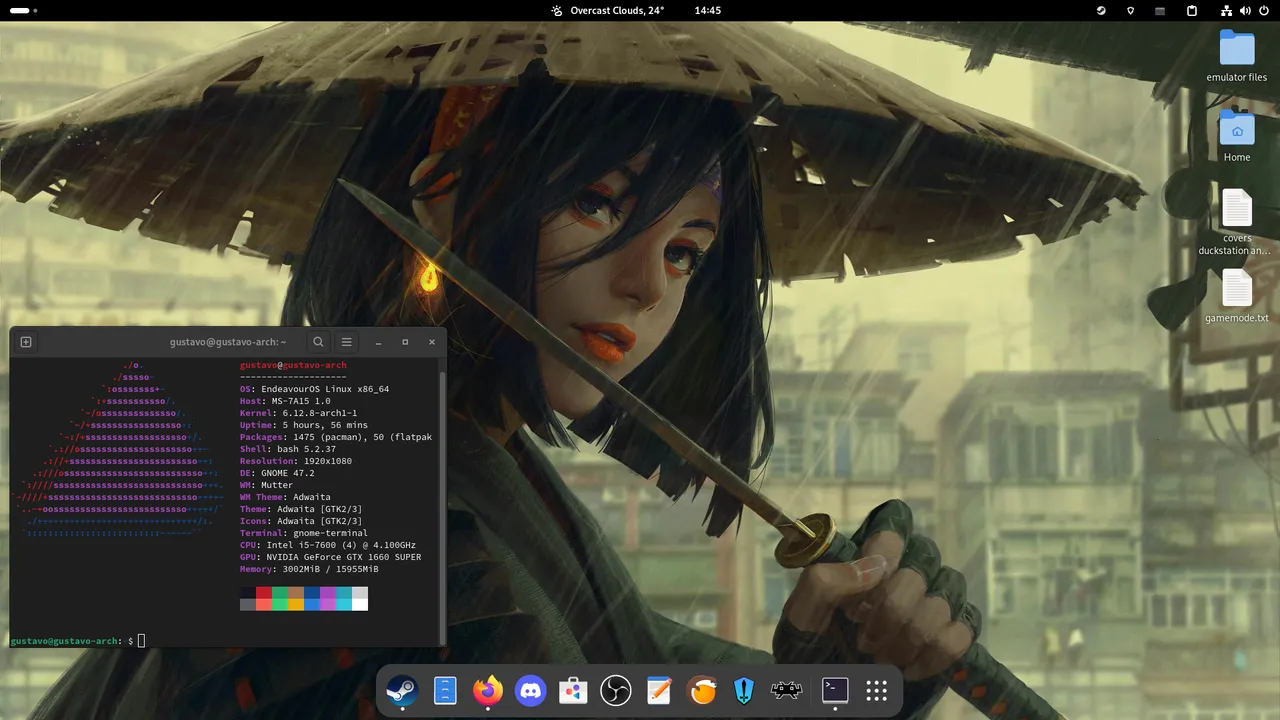1280x720 pixels.
Task: Open the power menu in the top bar
Action: point(1263,11)
